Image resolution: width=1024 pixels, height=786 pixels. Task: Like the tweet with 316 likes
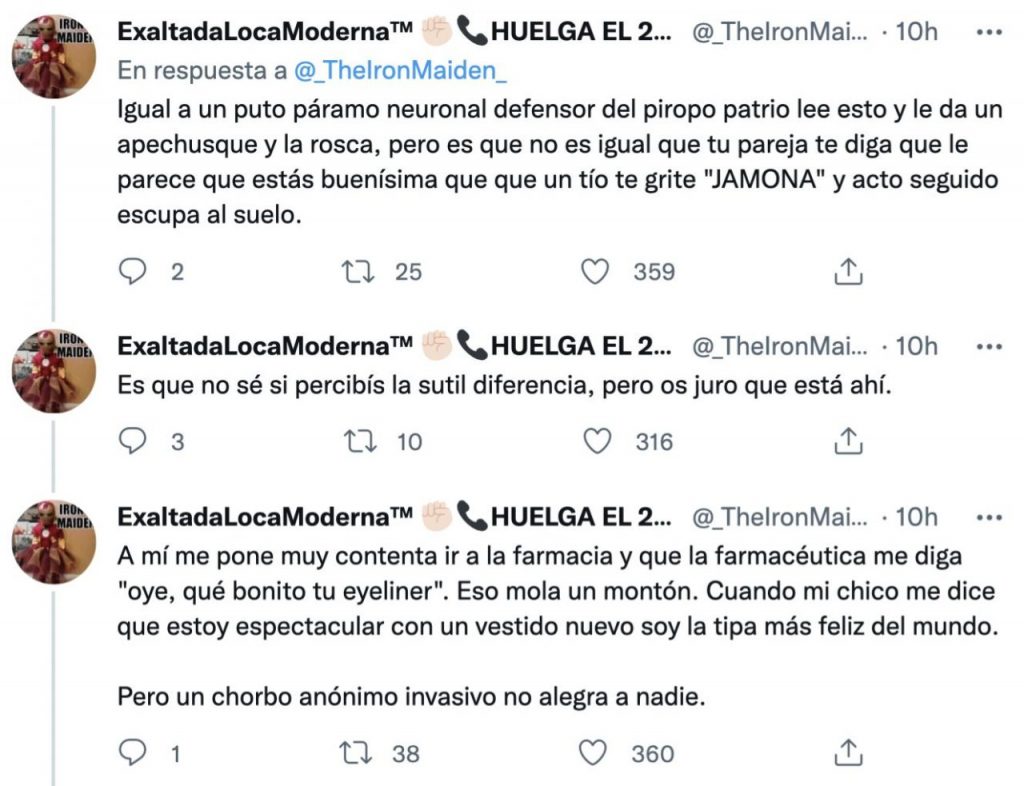coord(596,441)
